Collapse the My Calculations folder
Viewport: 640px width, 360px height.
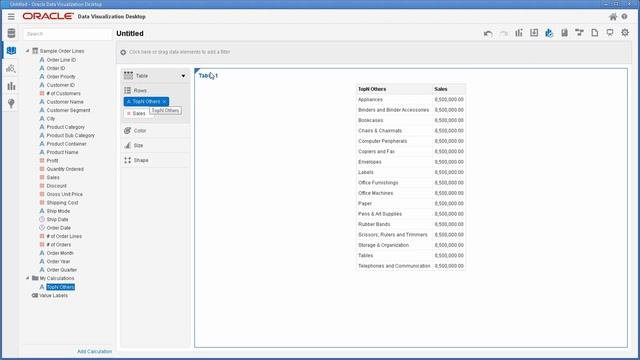click(27, 278)
